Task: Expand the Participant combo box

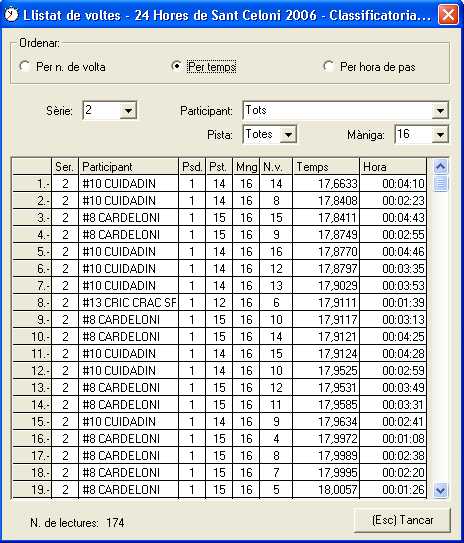Action: 440,110
